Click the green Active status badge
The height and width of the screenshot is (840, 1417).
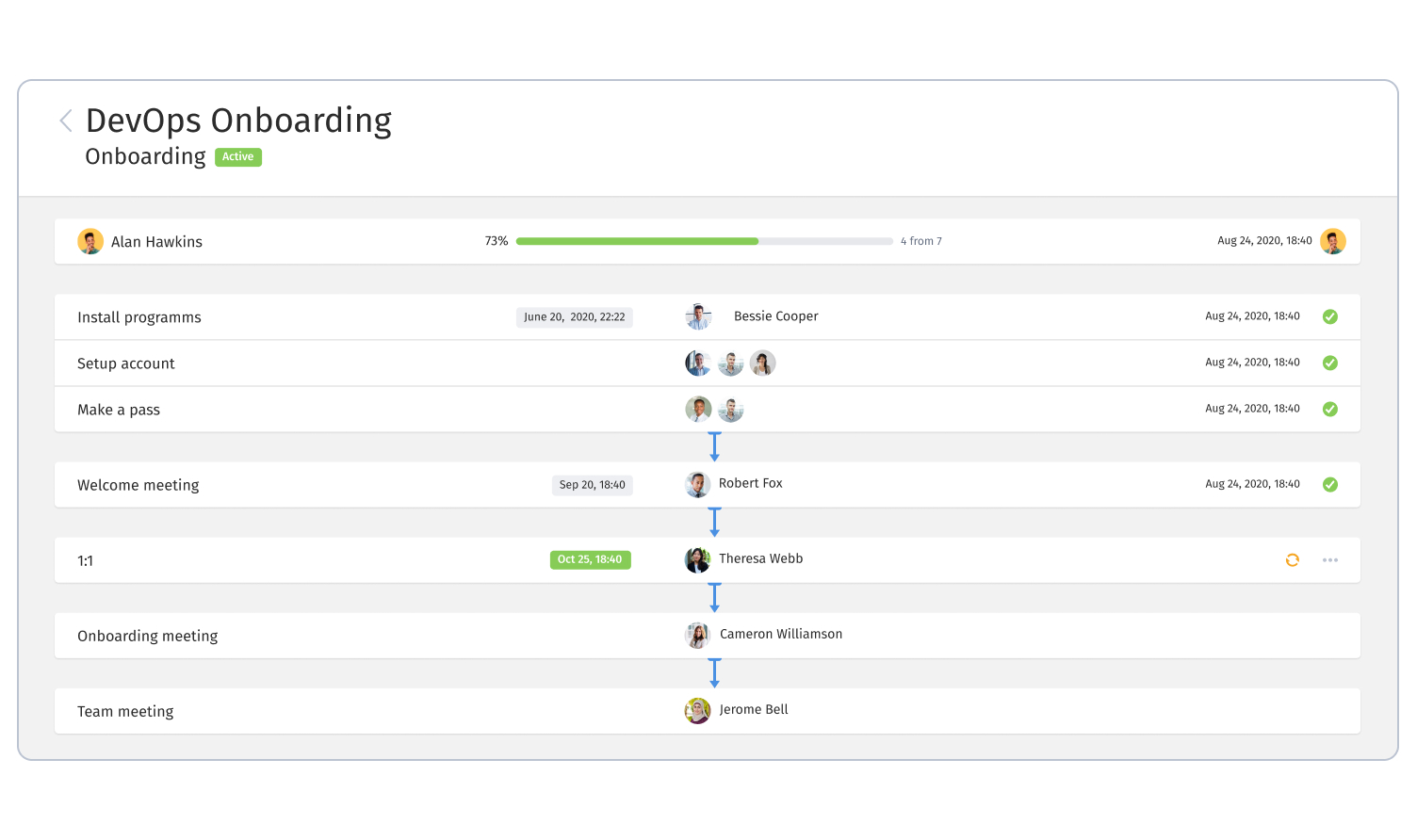(238, 157)
